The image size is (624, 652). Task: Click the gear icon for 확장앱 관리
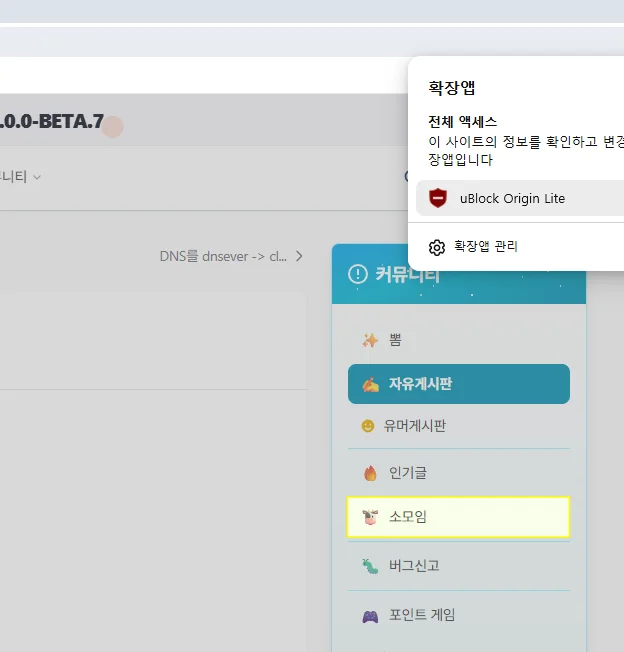click(x=437, y=247)
